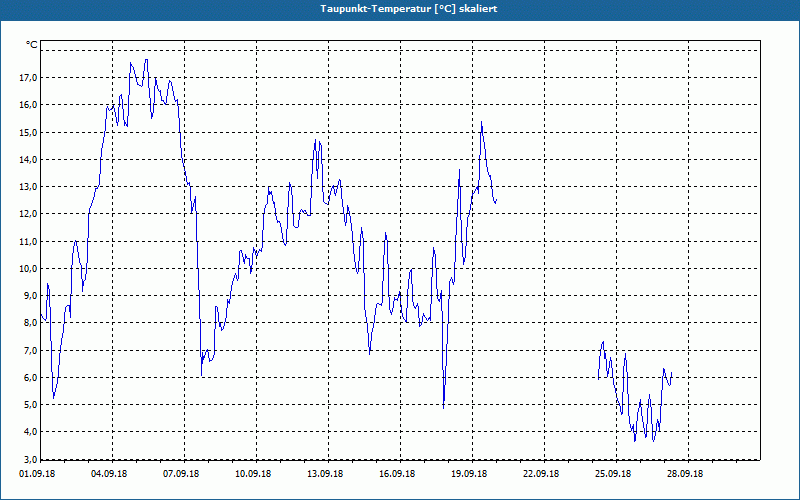Click the chart title 'Taupunkt-Temperatur [°C] skaliert'
800x500 pixels.
point(409,9)
